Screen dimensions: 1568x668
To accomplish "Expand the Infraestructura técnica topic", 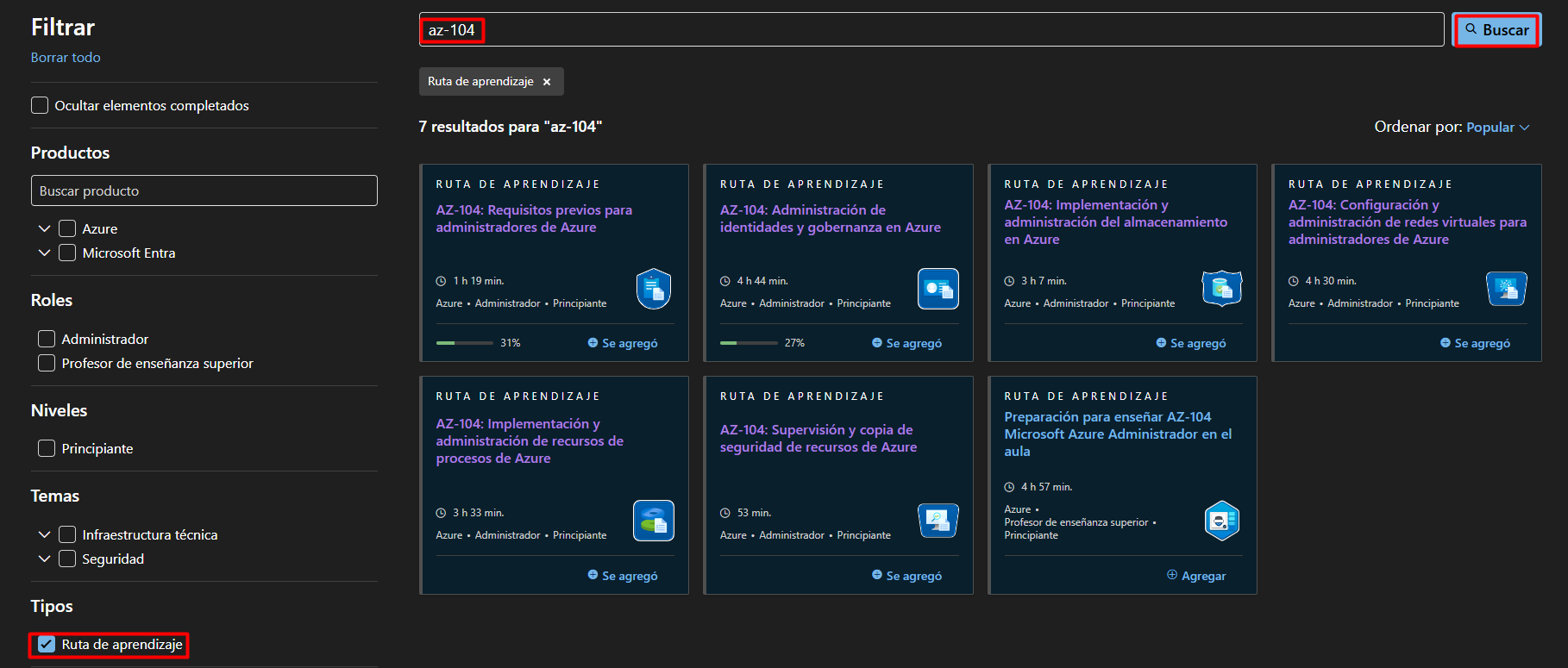I will [x=45, y=534].
